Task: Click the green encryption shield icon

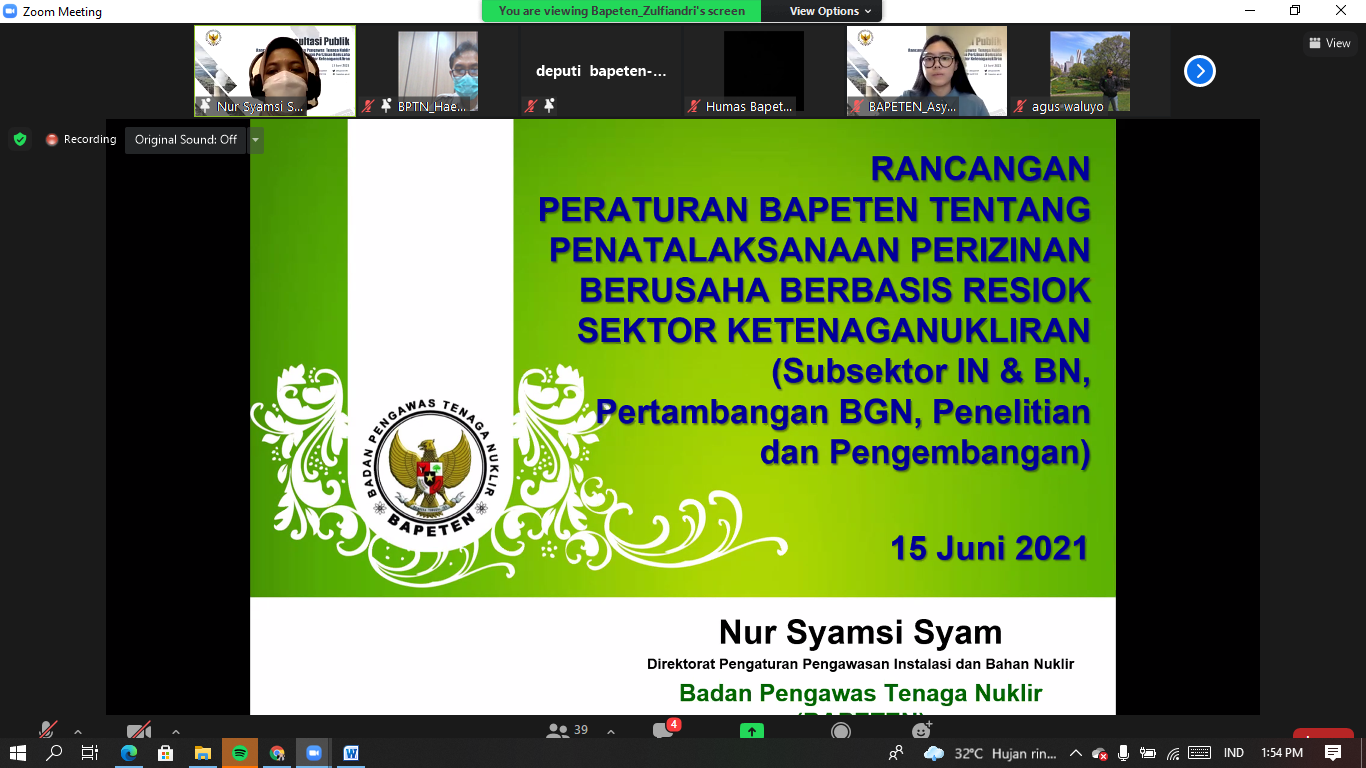Action: pos(20,139)
